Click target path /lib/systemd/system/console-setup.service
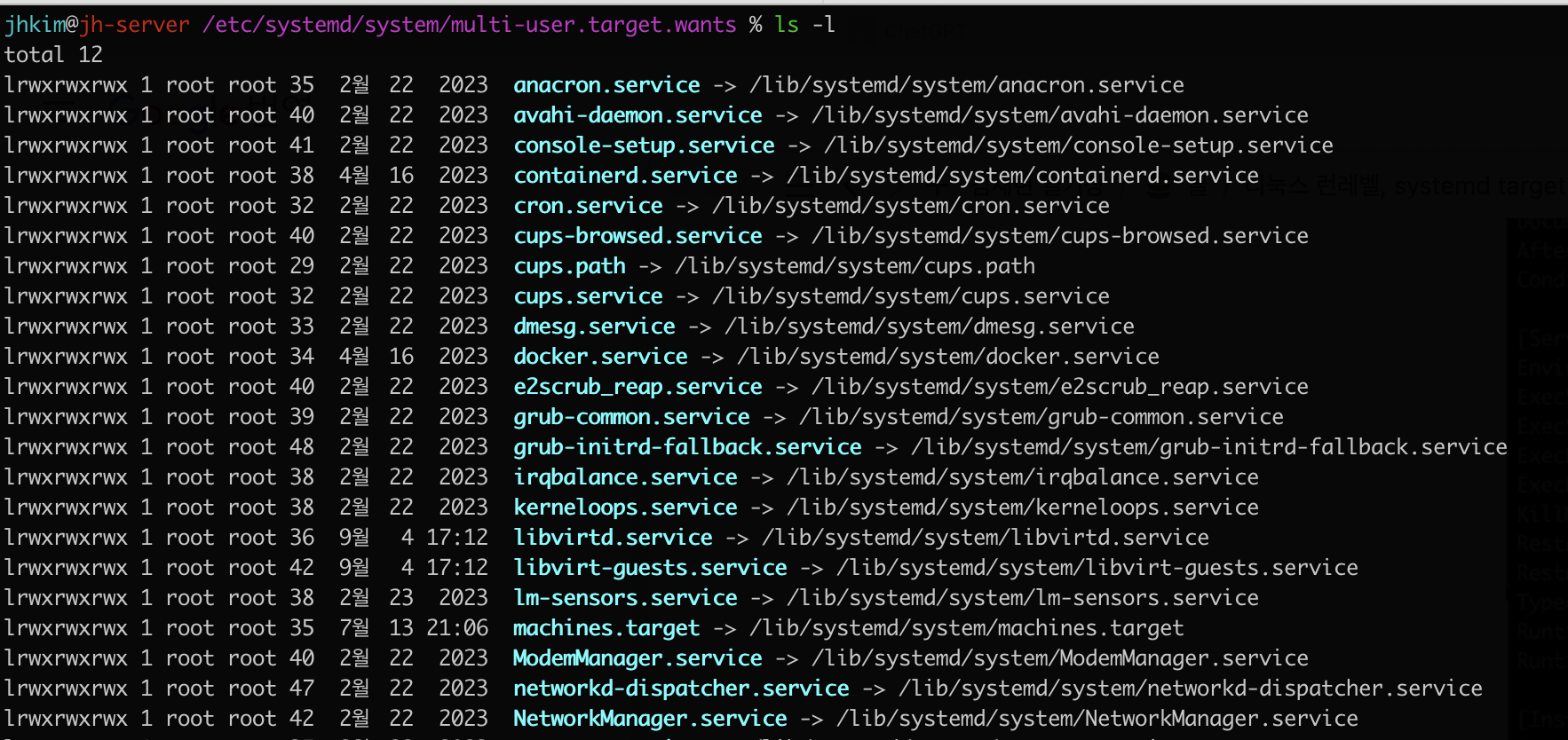This screenshot has width=1568, height=740. tap(1079, 146)
